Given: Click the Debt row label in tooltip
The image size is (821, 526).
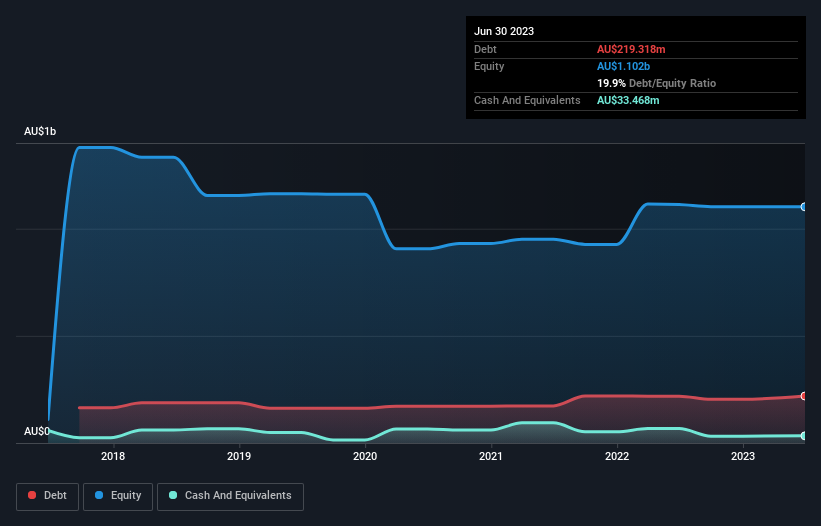Looking at the screenshot, I should 485,49.
